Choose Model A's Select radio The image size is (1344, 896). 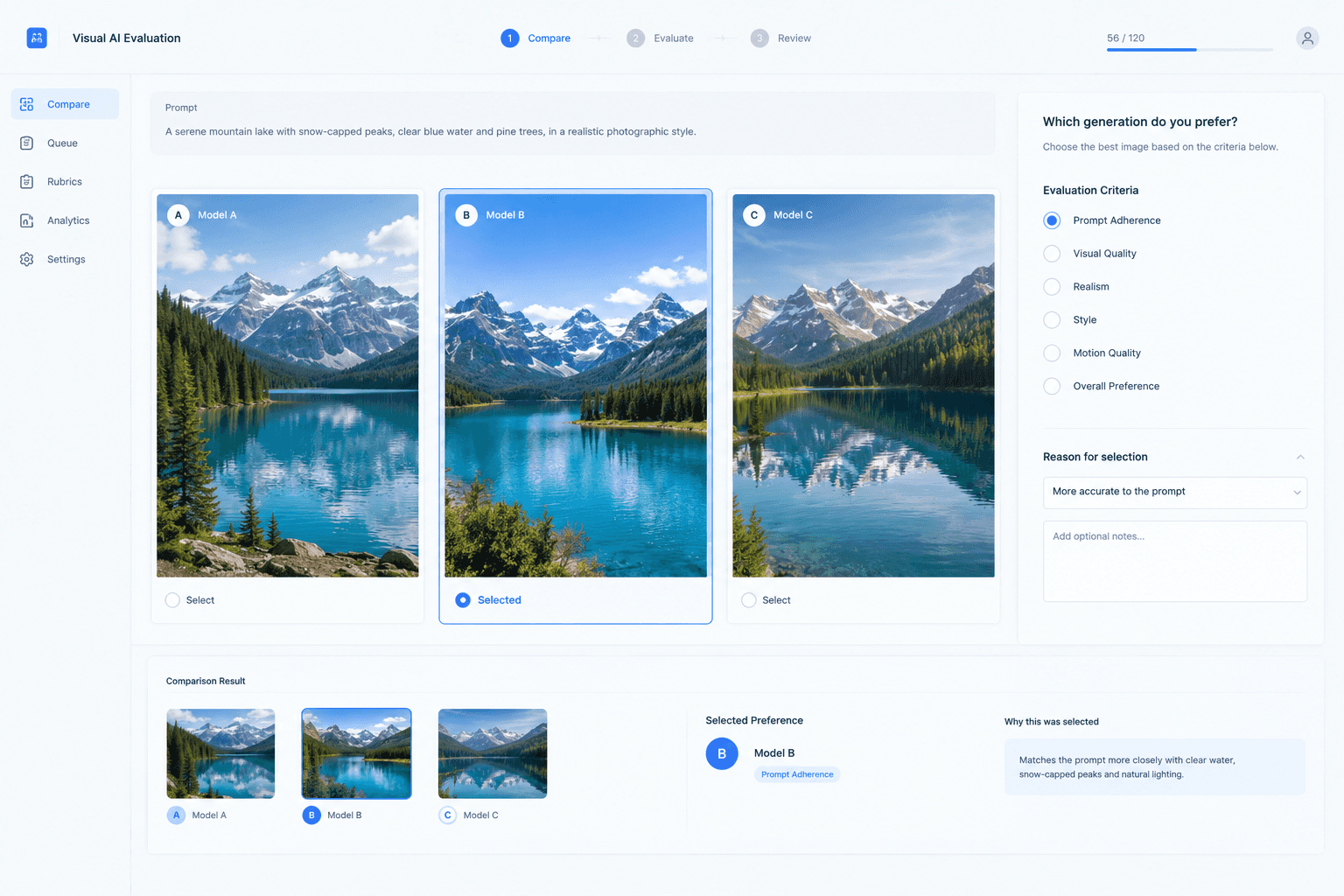pyautogui.click(x=172, y=600)
